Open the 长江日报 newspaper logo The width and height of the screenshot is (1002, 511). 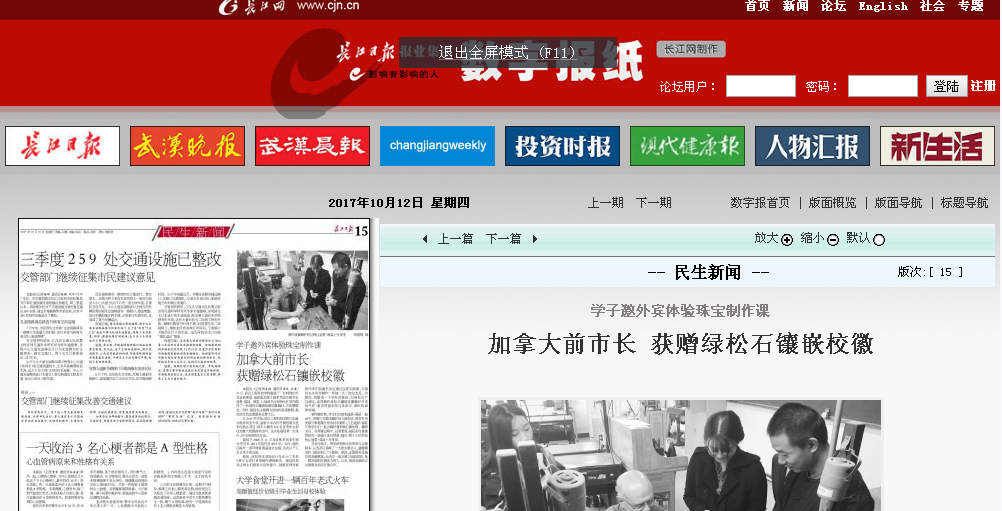point(62,146)
